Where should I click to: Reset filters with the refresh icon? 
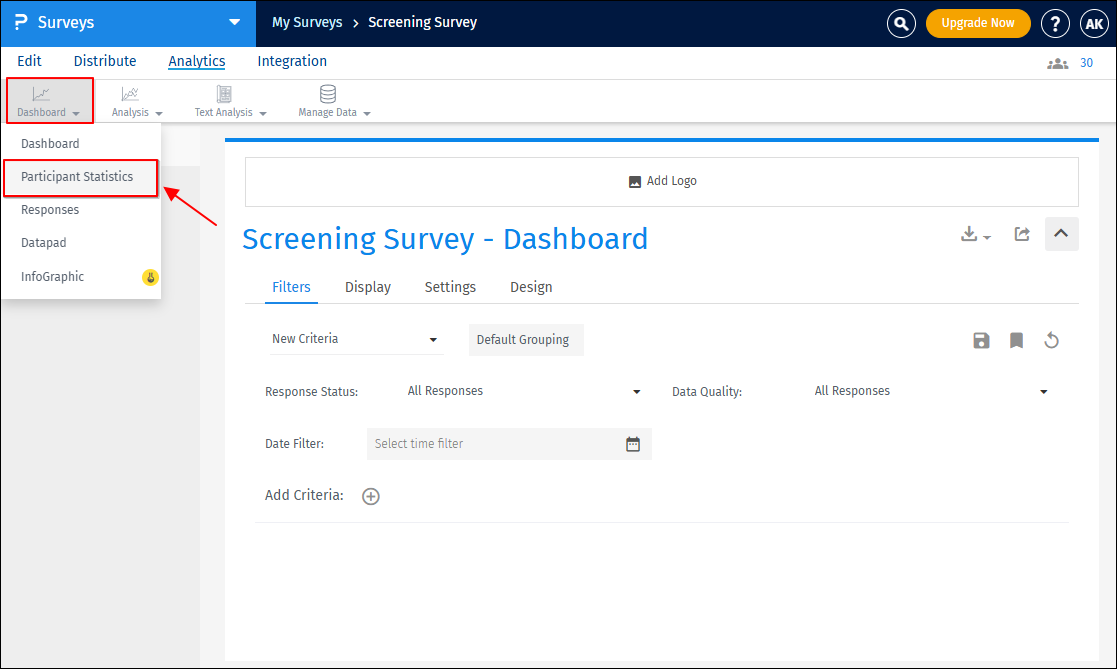tap(1051, 340)
